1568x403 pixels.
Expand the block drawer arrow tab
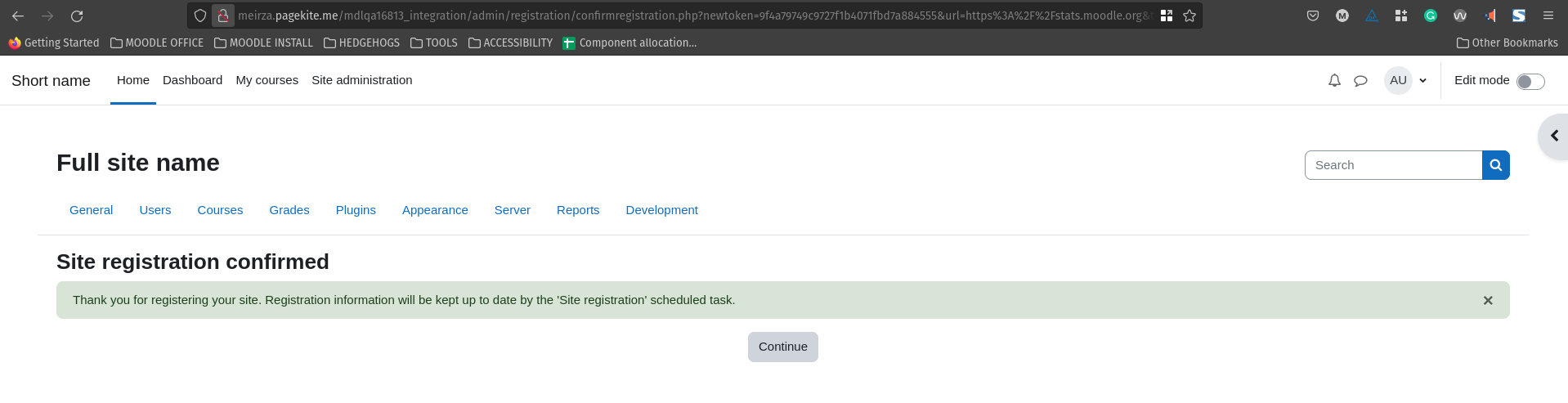click(x=1553, y=137)
